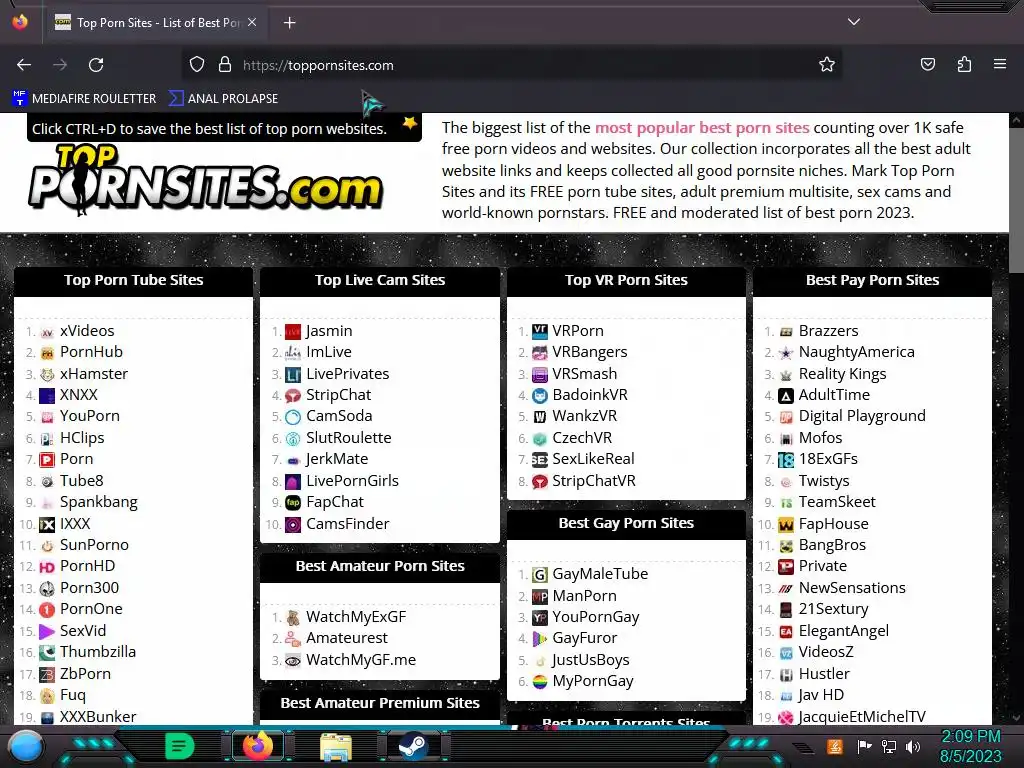Click the 'Hustler' list entry

point(824,674)
